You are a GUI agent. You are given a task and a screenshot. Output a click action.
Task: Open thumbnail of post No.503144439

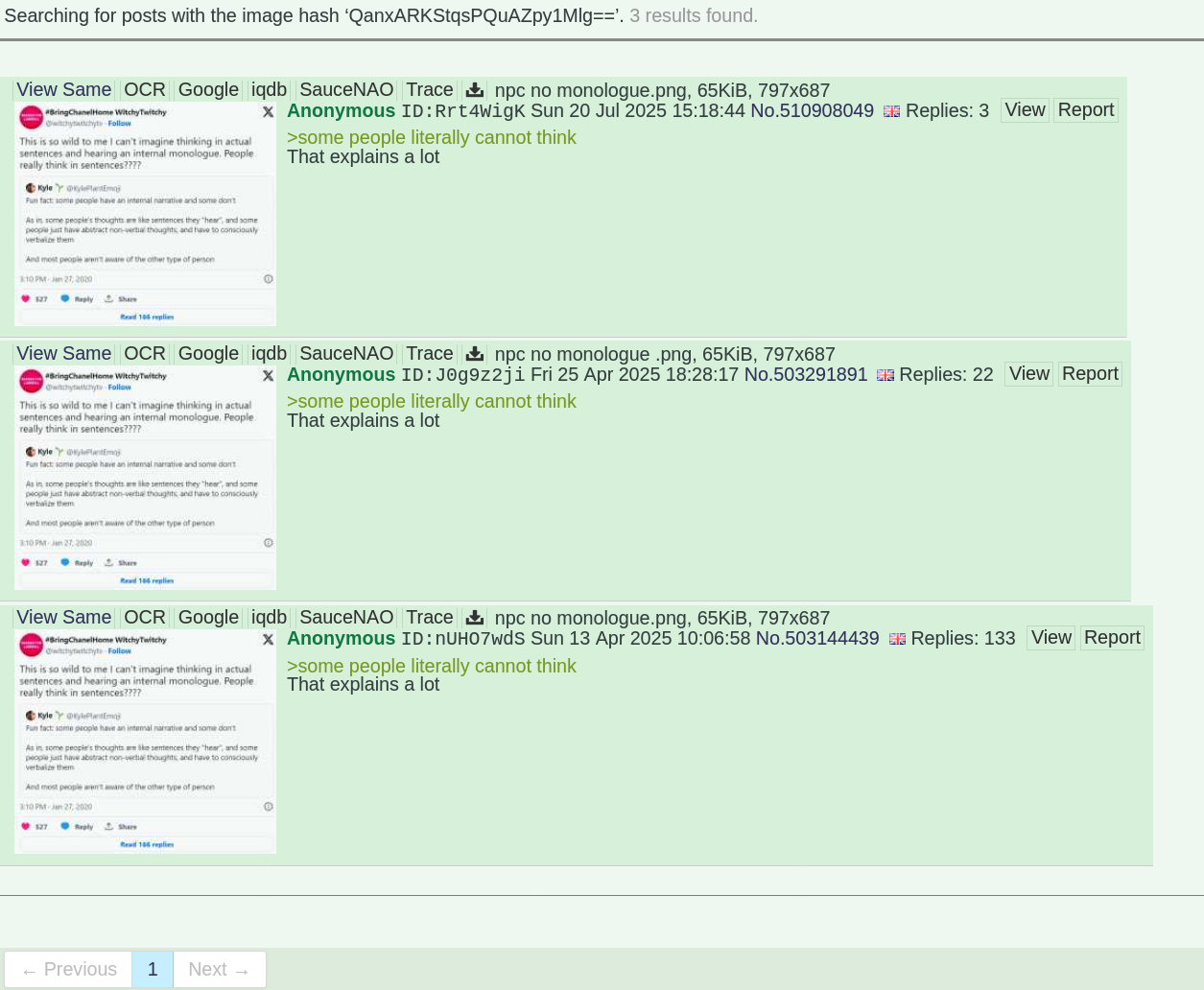(x=145, y=742)
